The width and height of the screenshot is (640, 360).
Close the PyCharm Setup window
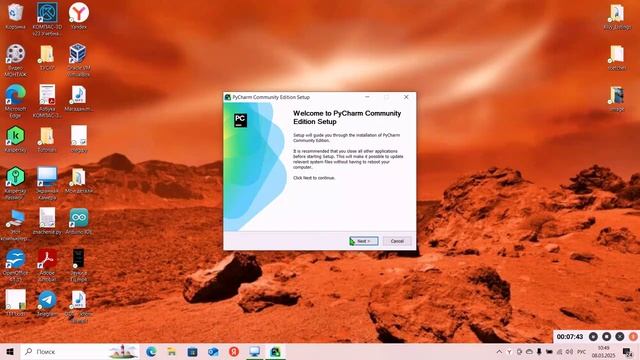(406, 97)
